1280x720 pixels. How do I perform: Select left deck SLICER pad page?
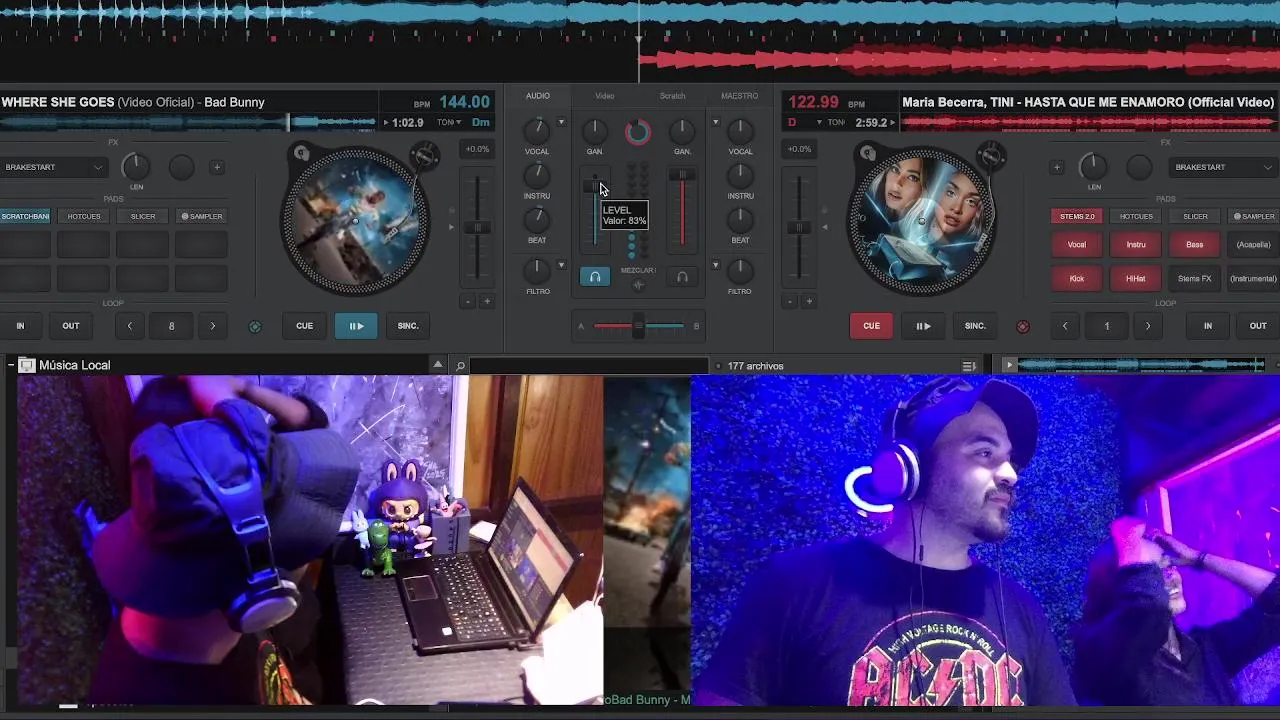[x=143, y=216]
